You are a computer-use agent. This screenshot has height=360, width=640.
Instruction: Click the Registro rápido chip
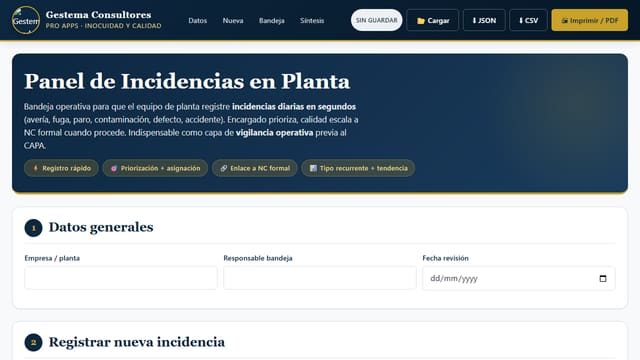click(x=61, y=168)
